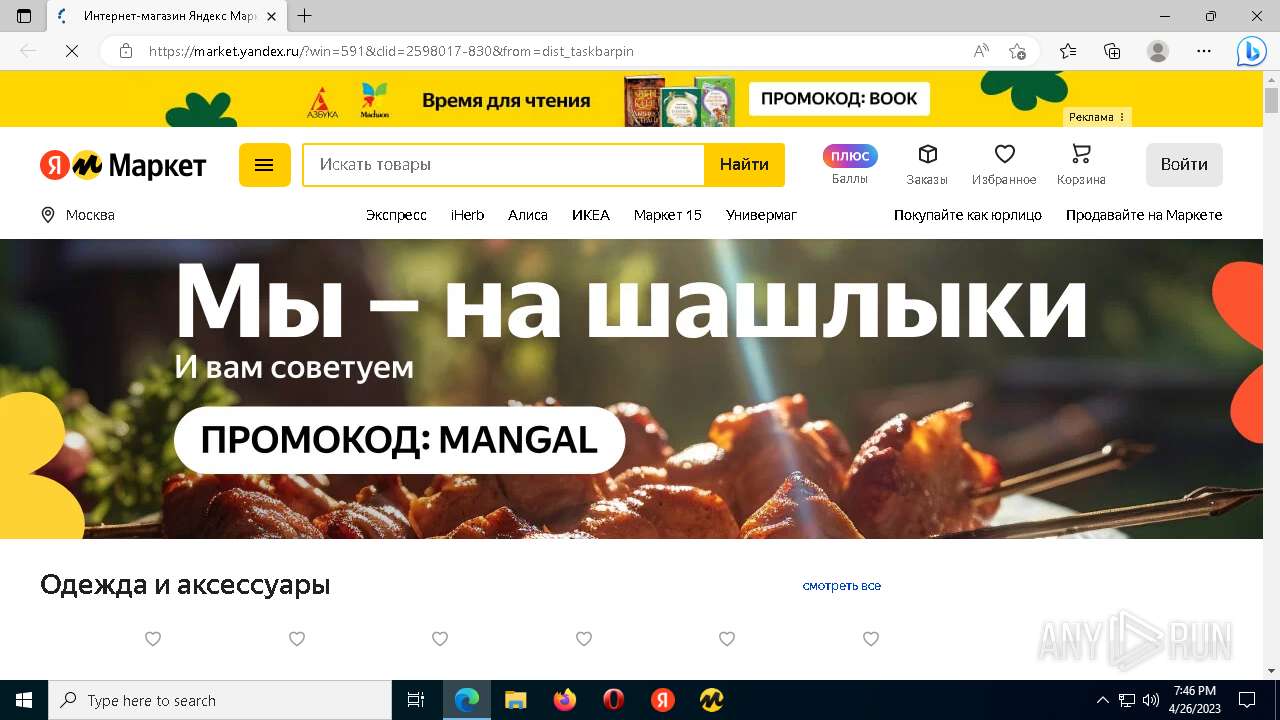Open Edge Settings and more menu
The image size is (1280, 720).
pos(1204,51)
